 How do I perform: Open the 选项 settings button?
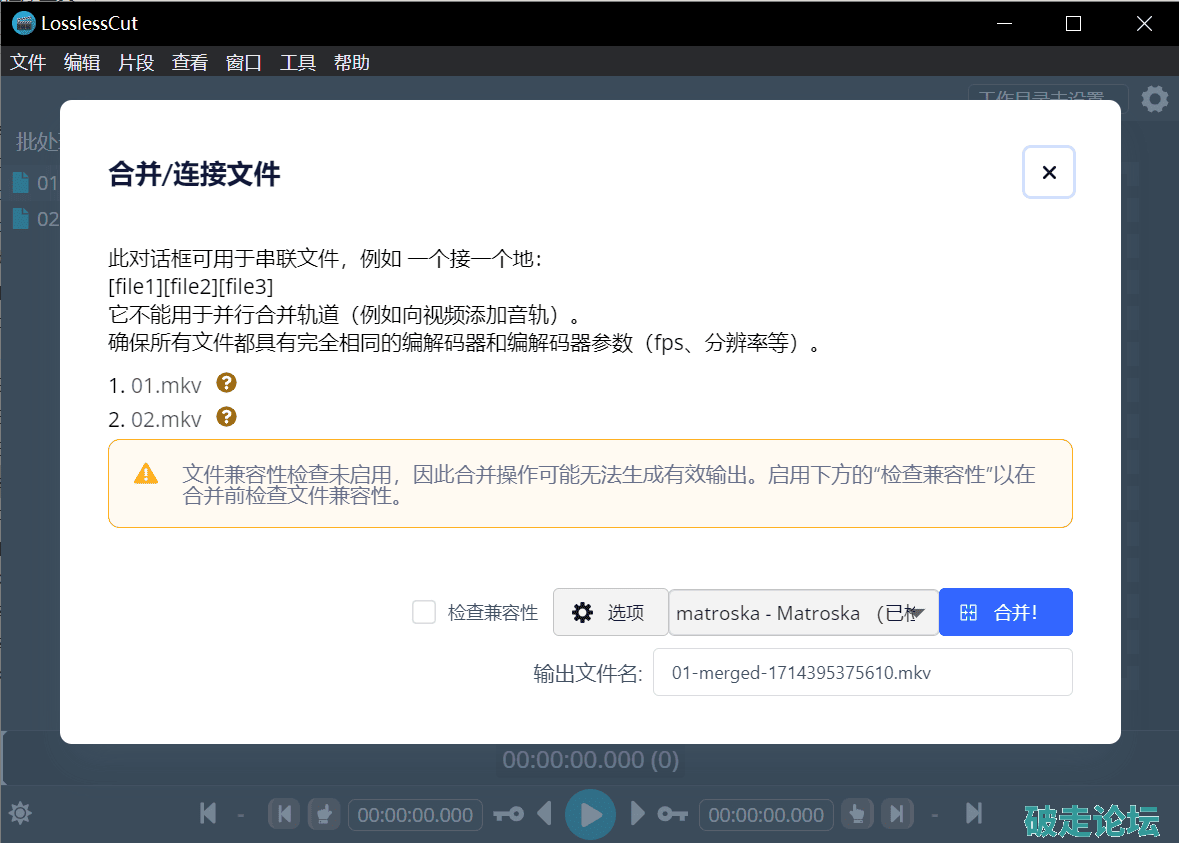[x=610, y=612]
